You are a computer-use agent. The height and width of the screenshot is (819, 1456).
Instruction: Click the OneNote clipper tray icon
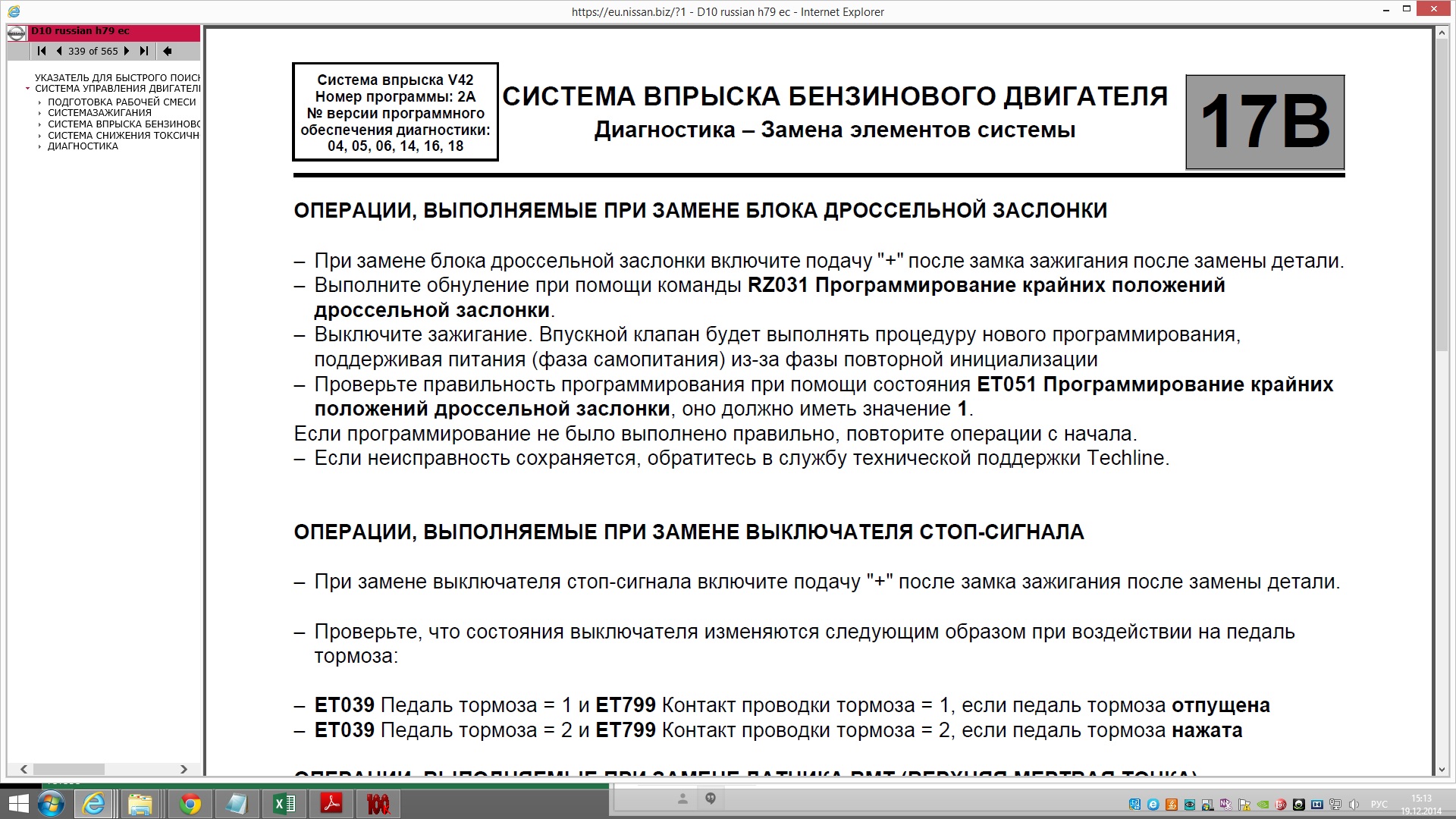[x=1225, y=805]
